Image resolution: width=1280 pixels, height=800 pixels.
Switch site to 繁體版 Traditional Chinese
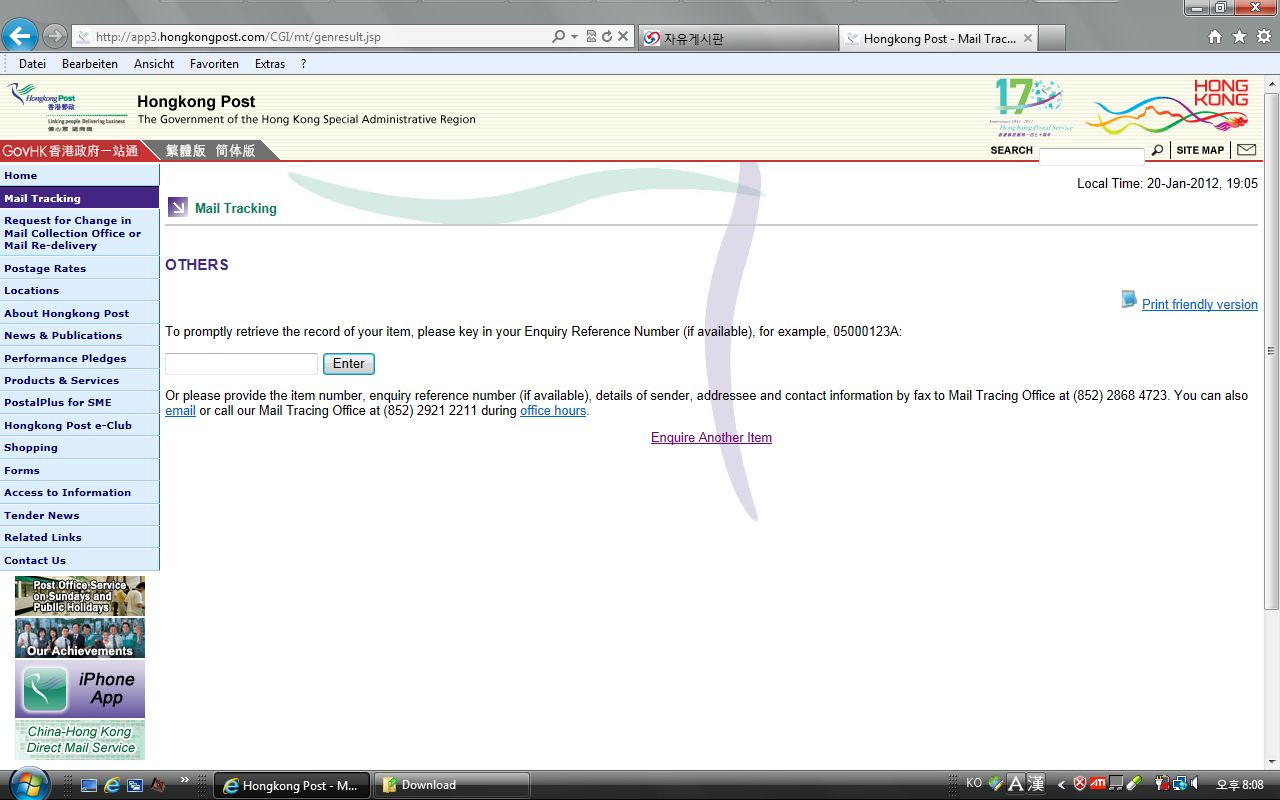tap(186, 150)
